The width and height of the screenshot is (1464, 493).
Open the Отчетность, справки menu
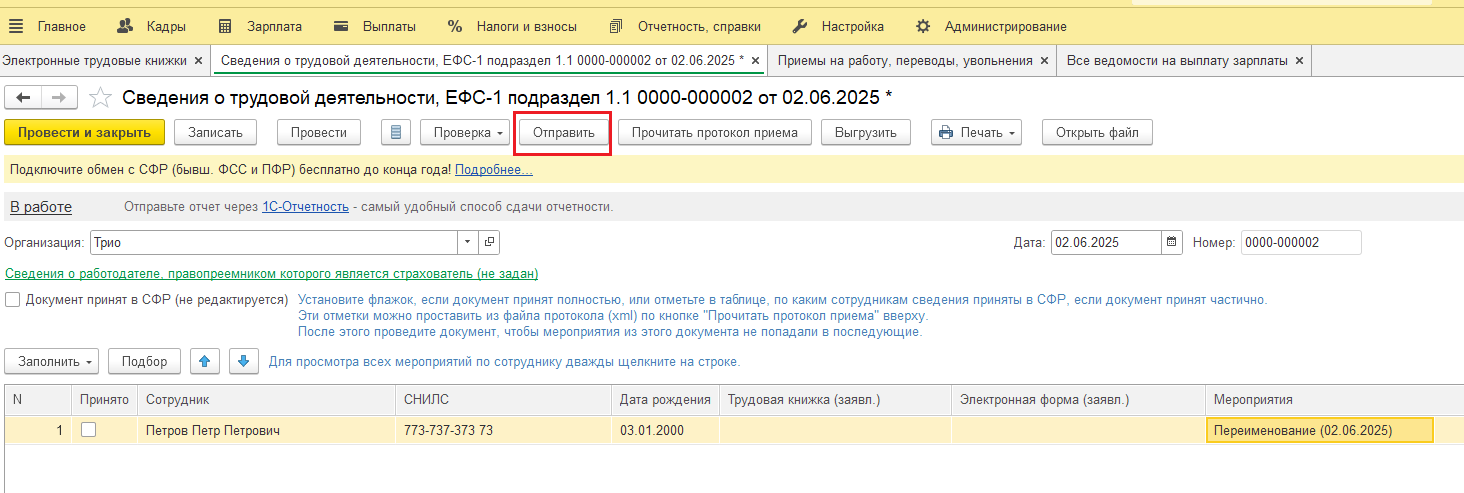[x=698, y=26]
